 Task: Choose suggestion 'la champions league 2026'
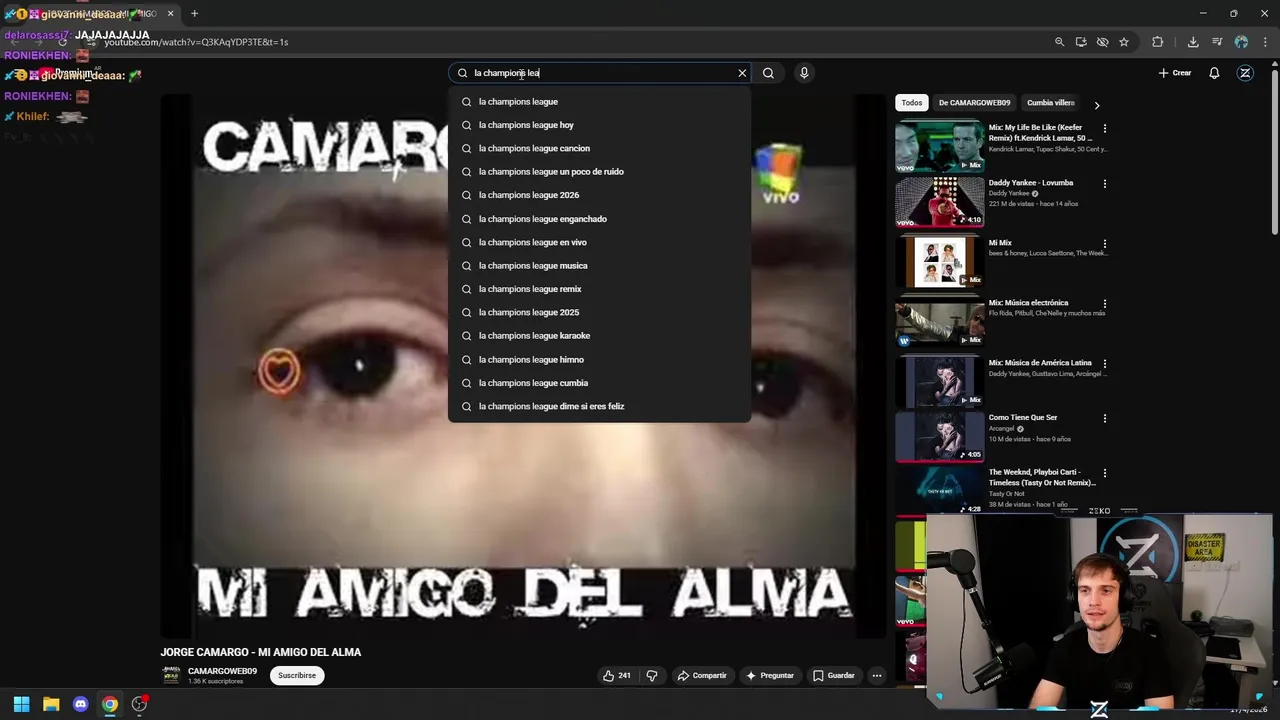click(x=599, y=195)
